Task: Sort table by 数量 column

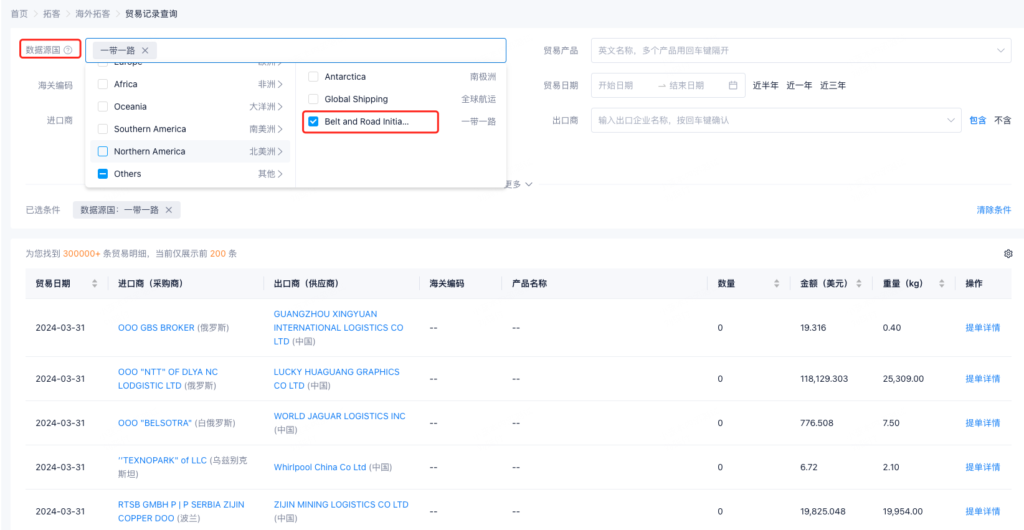Action: click(x=776, y=284)
